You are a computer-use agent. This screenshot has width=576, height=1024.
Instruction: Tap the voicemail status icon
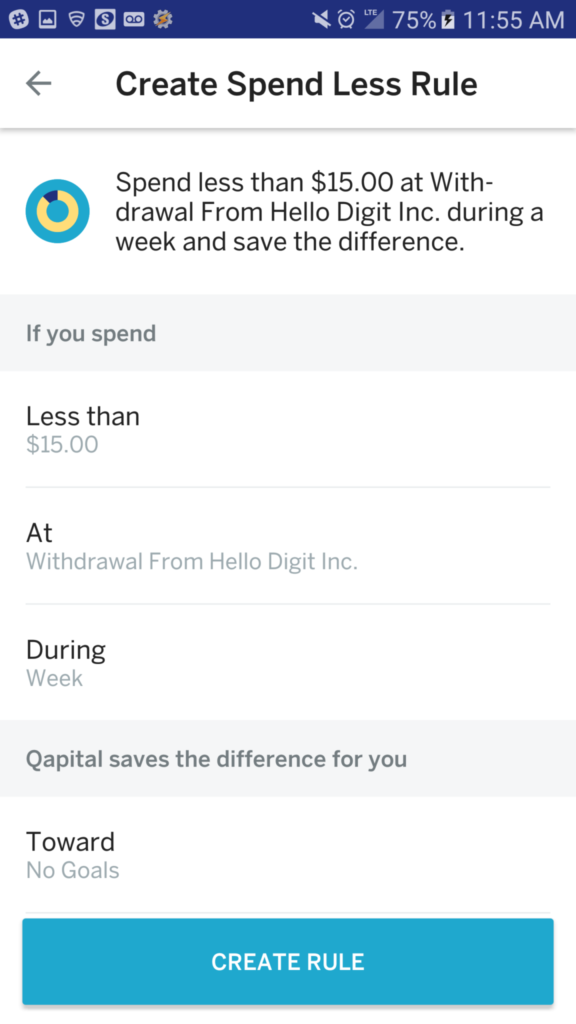pyautogui.click(x=133, y=20)
